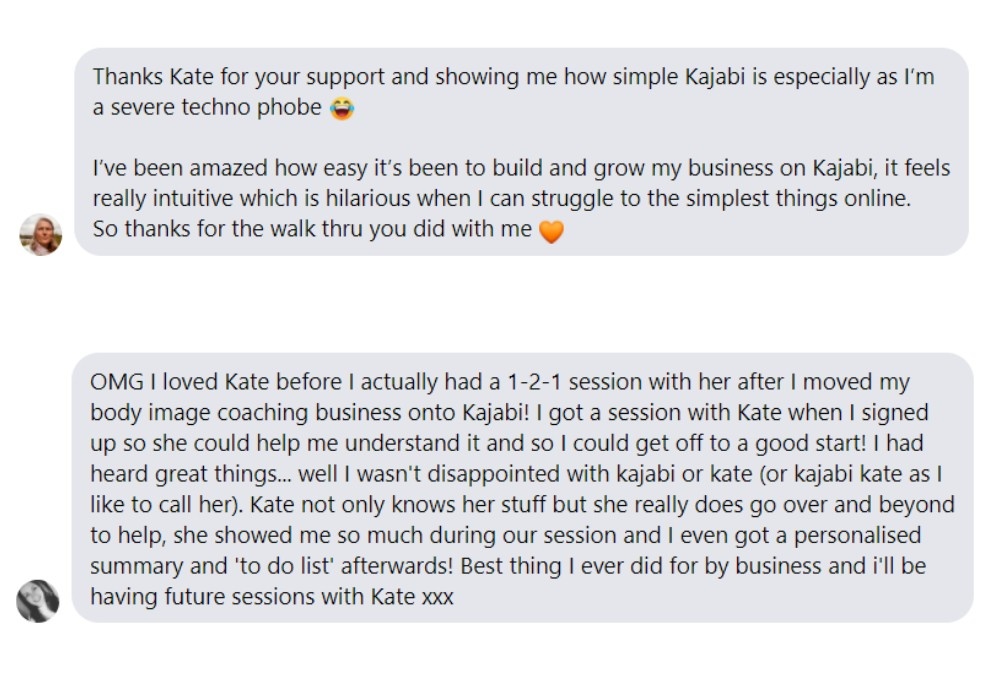Select the message starting 'OMG I loved Kate'
This screenshot has height=700, width=1000.
pyautogui.click(x=520, y=488)
